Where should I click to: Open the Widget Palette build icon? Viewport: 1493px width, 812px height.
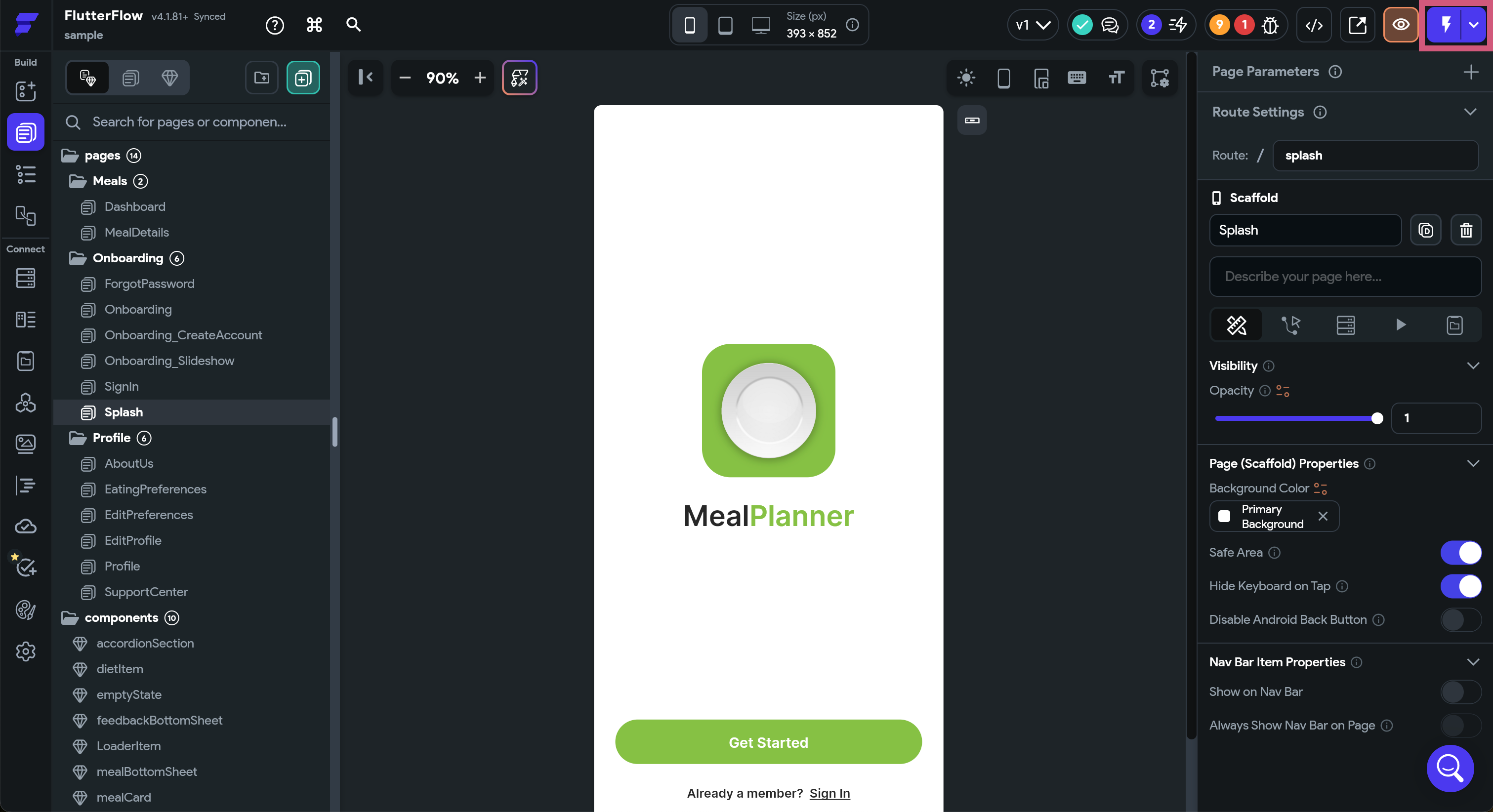[26, 91]
